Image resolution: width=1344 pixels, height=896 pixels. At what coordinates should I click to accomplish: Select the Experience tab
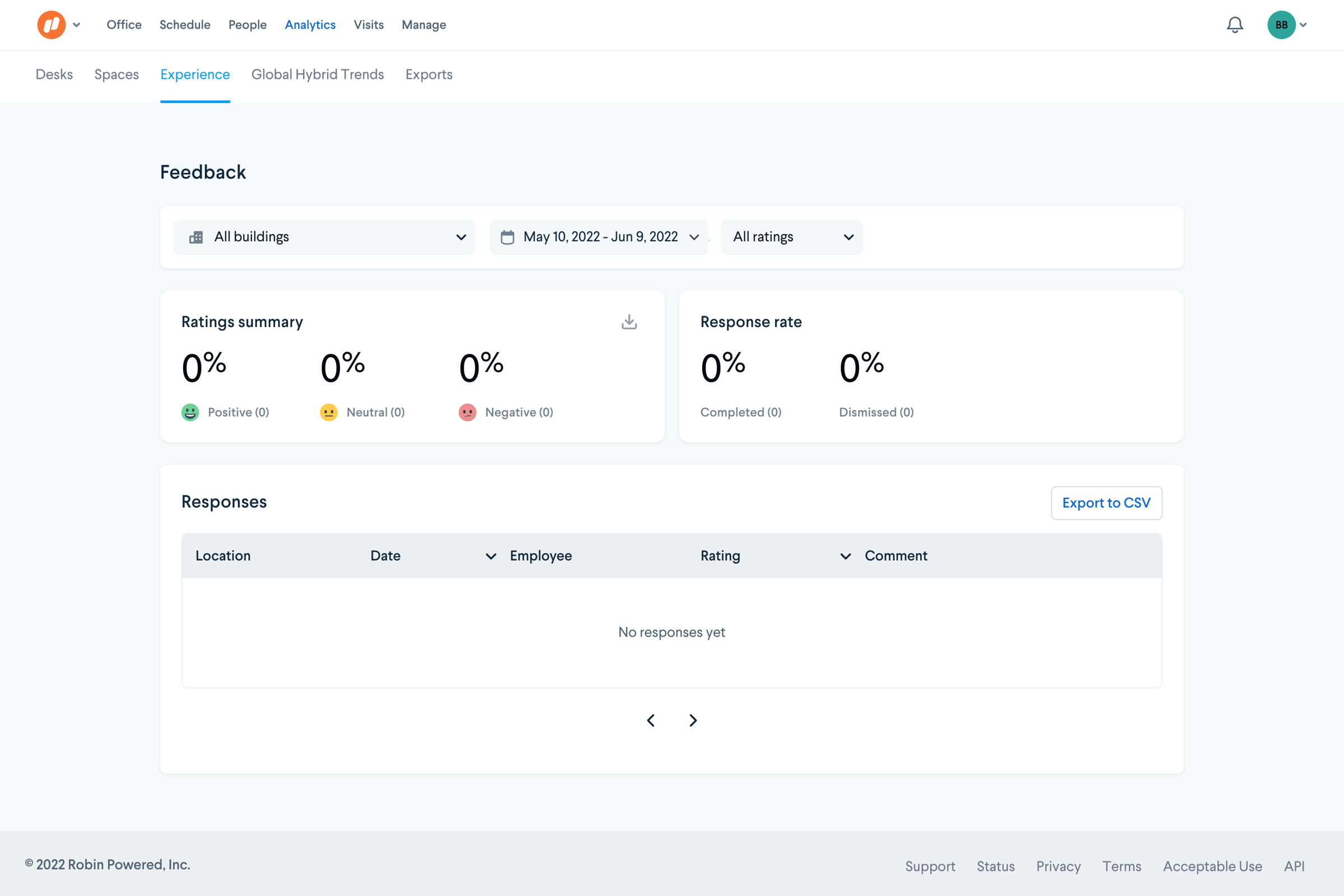pyautogui.click(x=195, y=74)
